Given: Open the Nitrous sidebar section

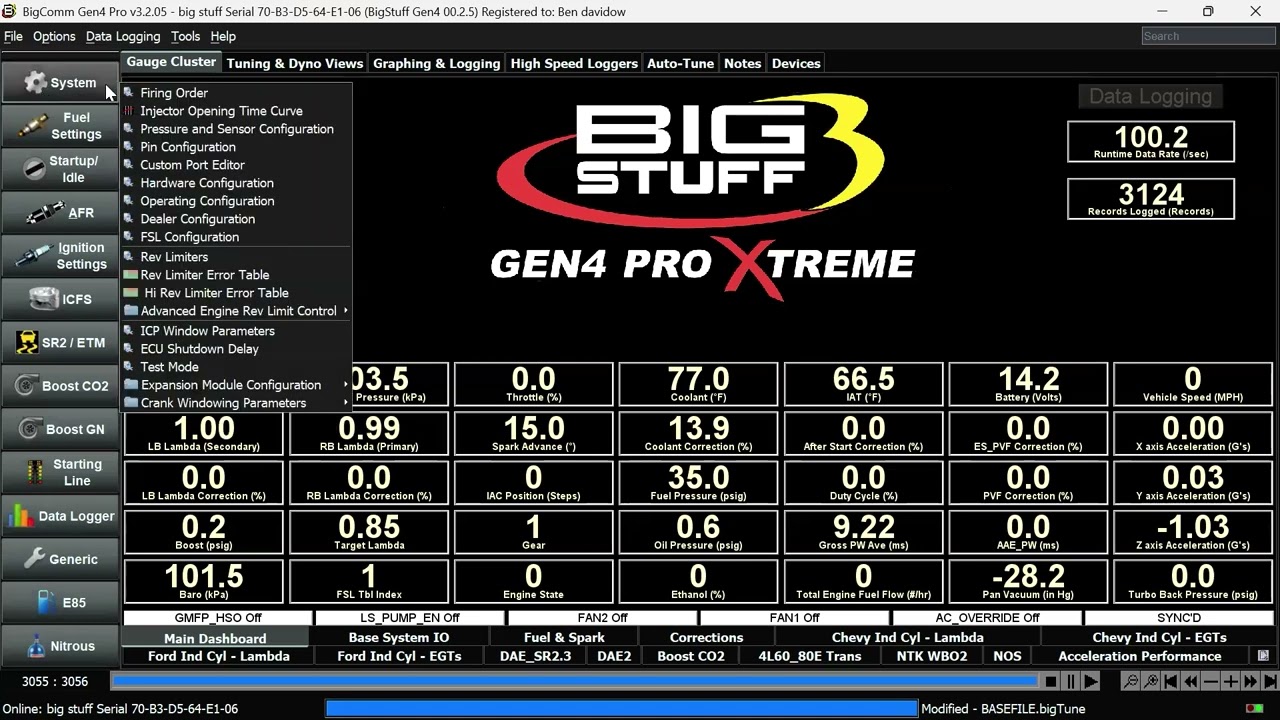Looking at the screenshot, I should [x=60, y=646].
